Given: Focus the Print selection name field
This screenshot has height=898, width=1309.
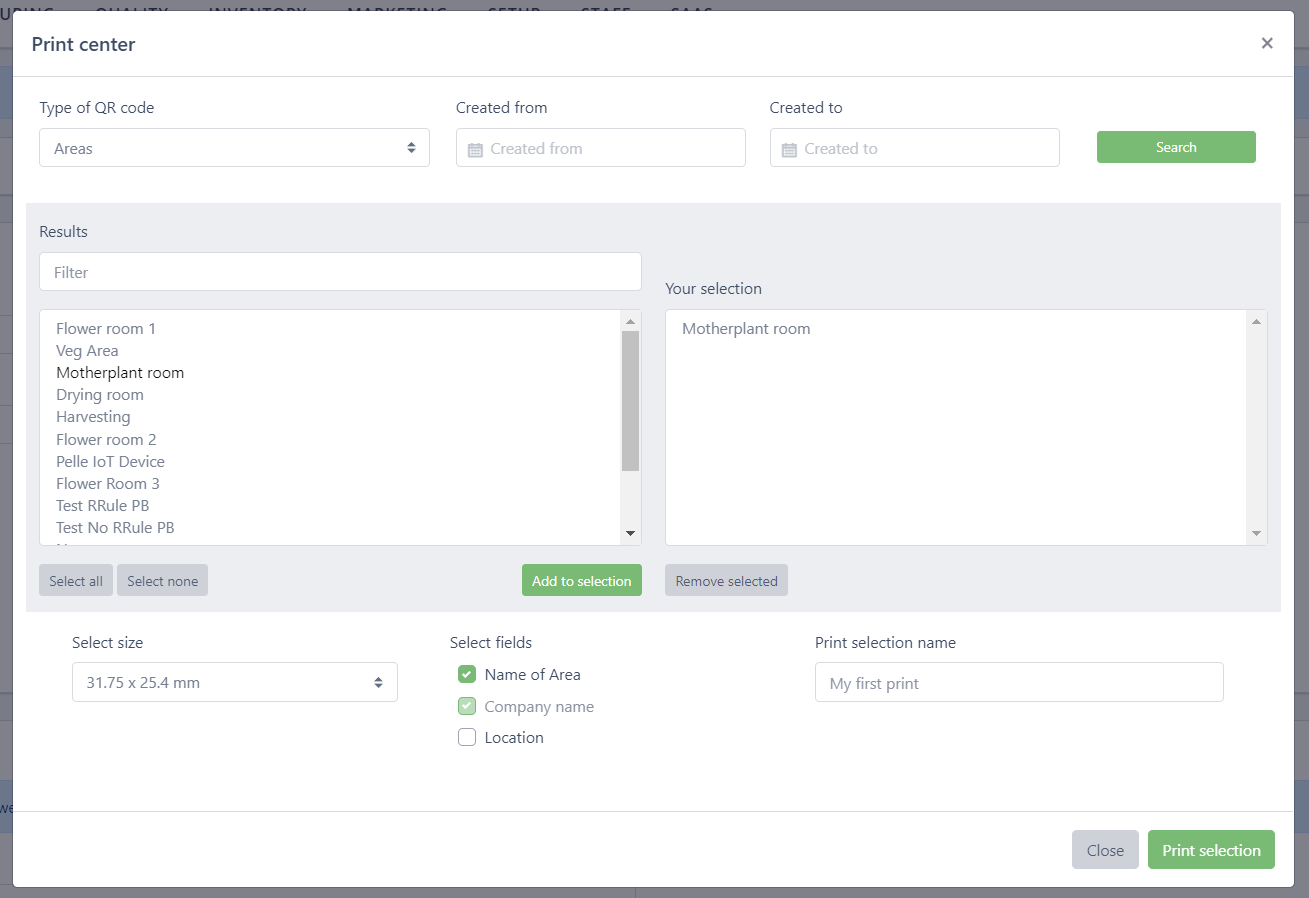Looking at the screenshot, I should pos(1018,683).
